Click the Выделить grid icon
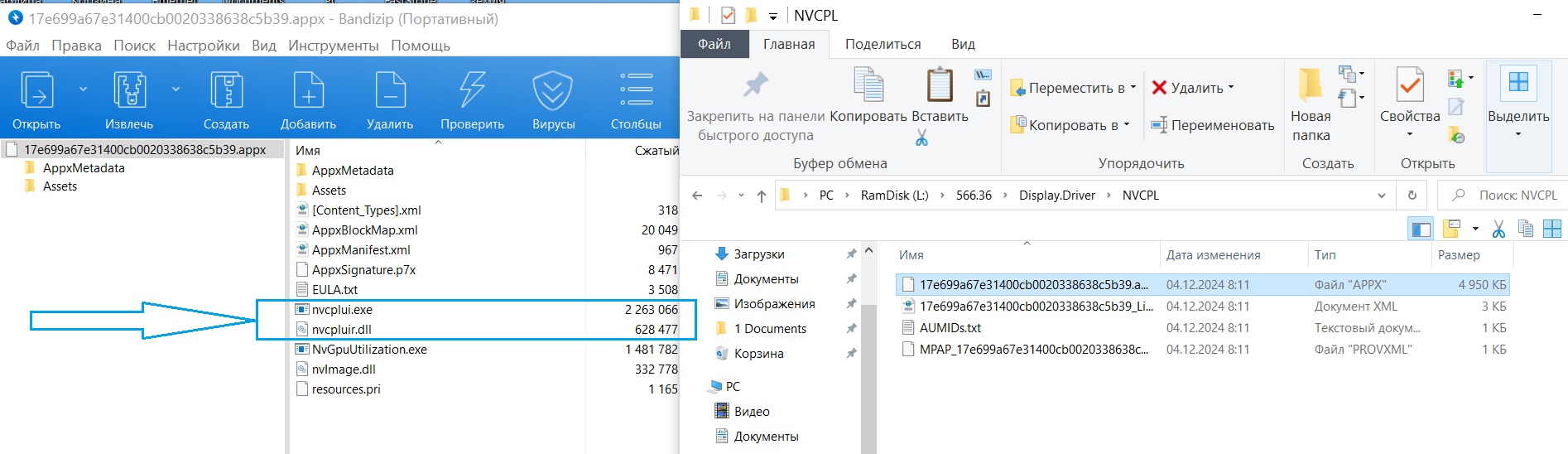The height and width of the screenshot is (454, 1568). click(1518, 82)
